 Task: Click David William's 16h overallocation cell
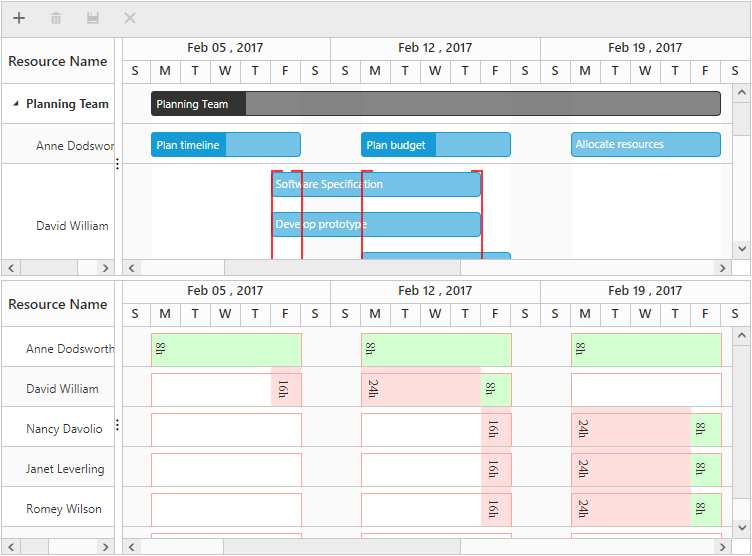[x=285, y=389]
